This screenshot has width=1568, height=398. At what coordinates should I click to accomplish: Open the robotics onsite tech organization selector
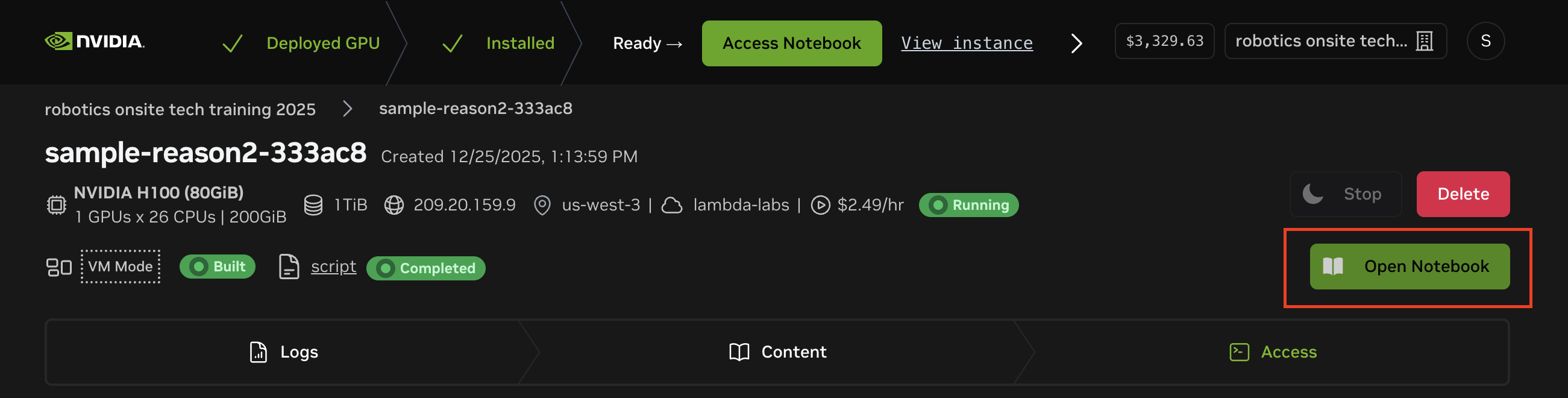[1335, 42]
